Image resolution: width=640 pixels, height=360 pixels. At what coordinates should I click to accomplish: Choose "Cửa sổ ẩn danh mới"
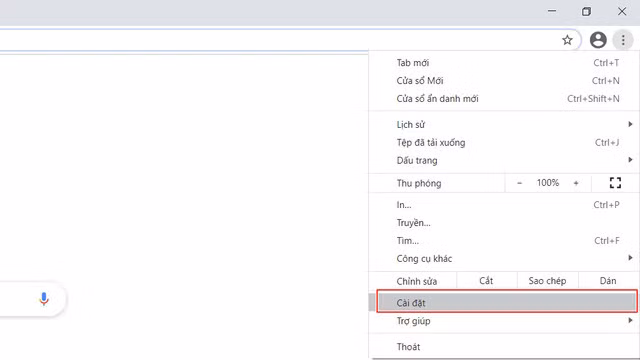[504, 99]
